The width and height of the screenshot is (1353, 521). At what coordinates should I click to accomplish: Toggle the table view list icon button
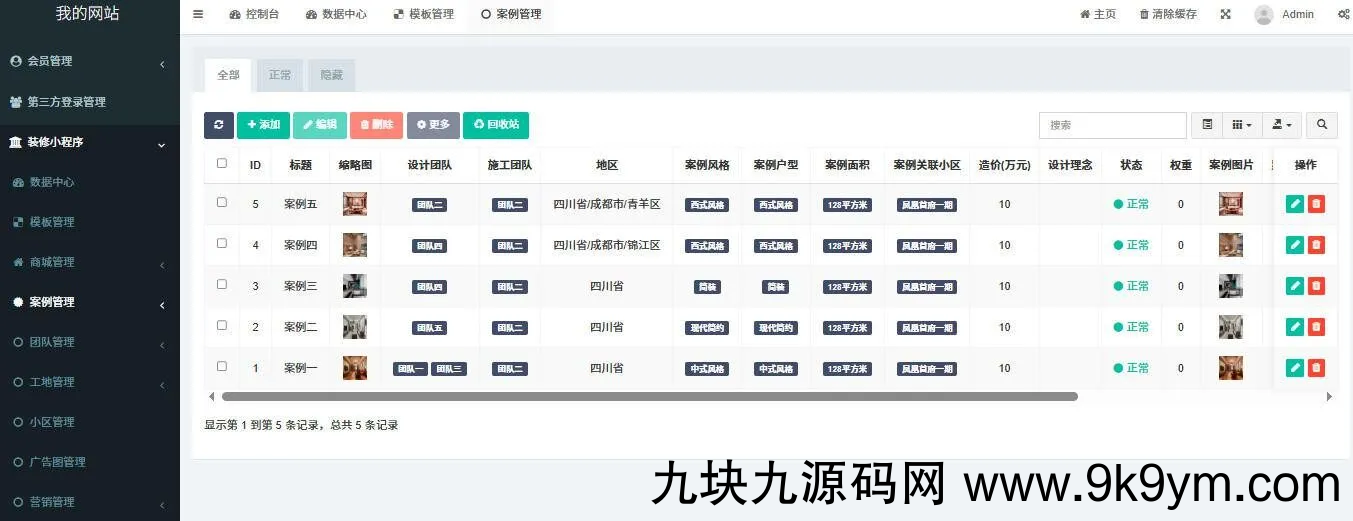1207,125
